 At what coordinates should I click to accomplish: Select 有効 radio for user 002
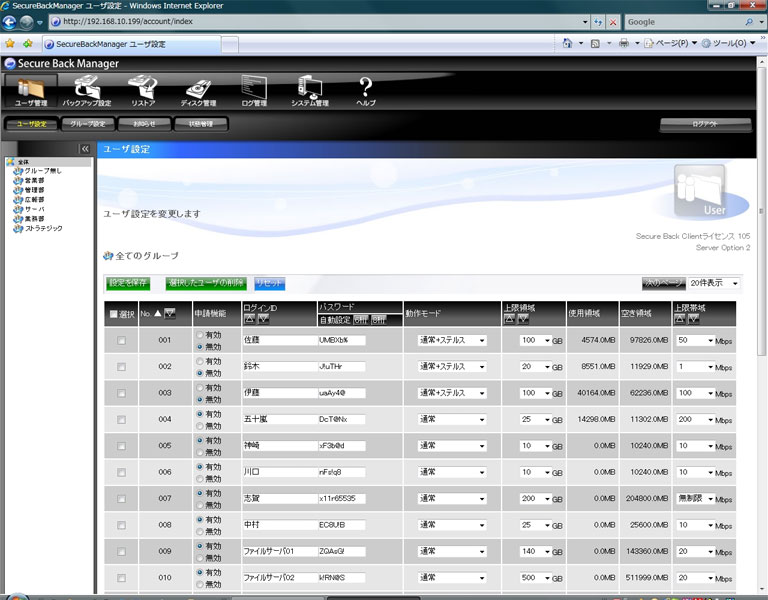pos(200,361)
